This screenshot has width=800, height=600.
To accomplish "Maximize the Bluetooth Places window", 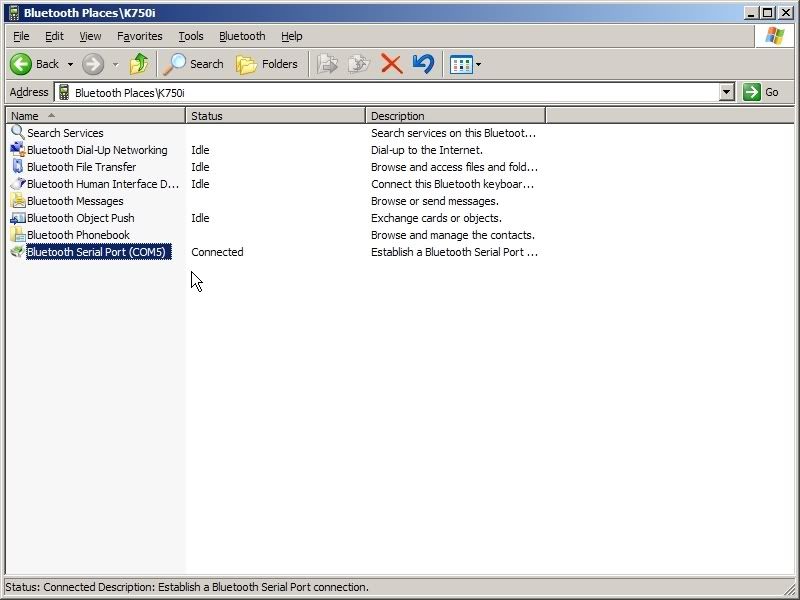I will click(x=767, y=13).
